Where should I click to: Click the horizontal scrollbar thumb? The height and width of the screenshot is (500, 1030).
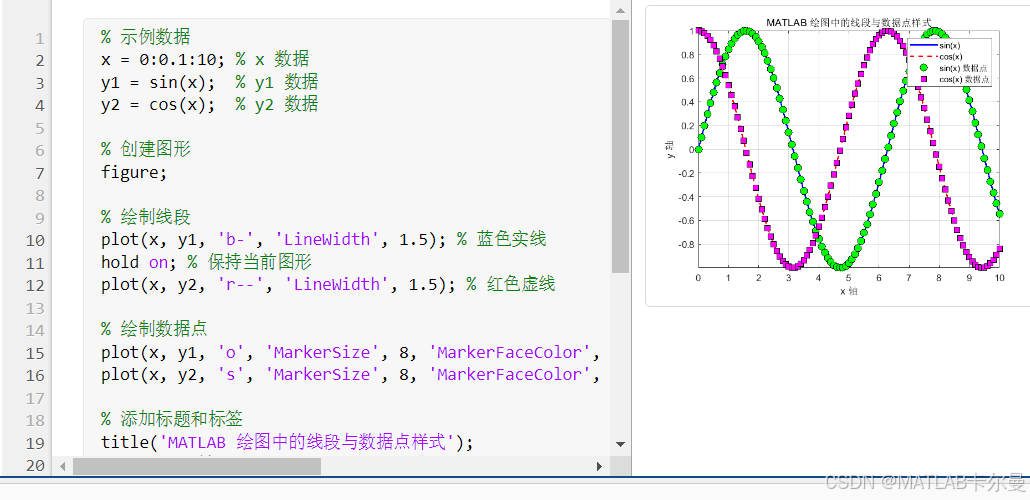(197, 466)
